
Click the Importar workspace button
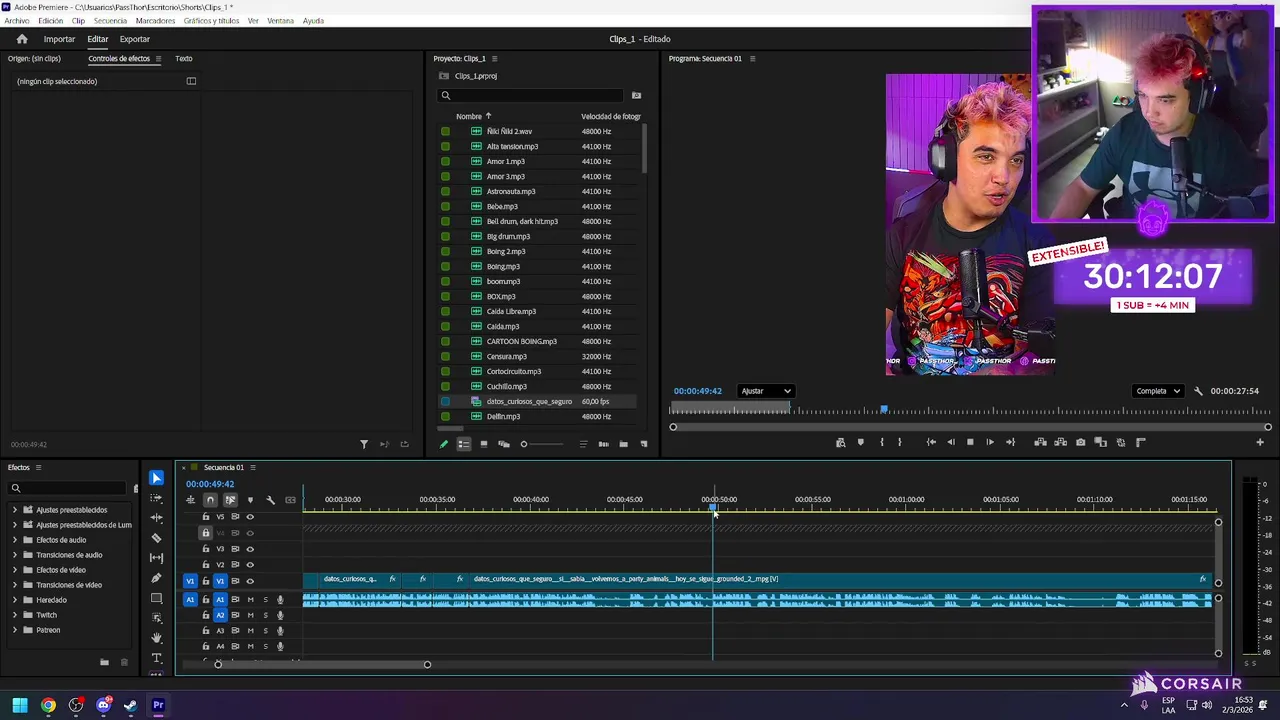pyautogui.click(x=59, y=39)
